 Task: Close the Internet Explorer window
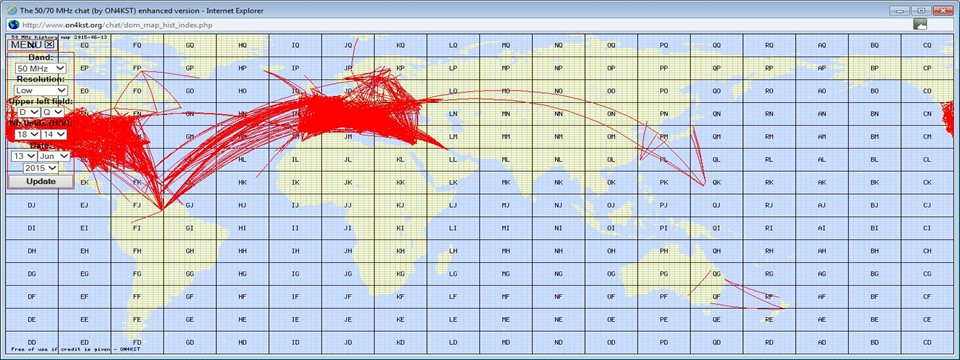pos(943,10)
